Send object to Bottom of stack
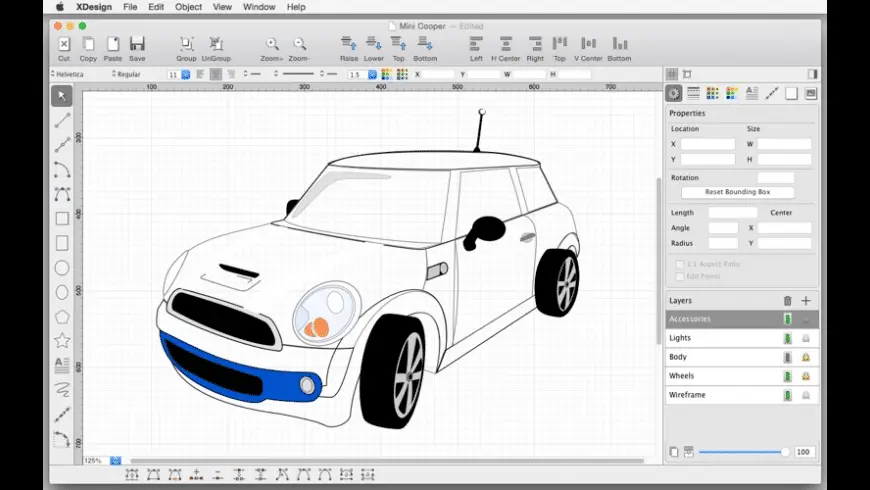This screenshot has width=870, height=490. tap(425, 49)
